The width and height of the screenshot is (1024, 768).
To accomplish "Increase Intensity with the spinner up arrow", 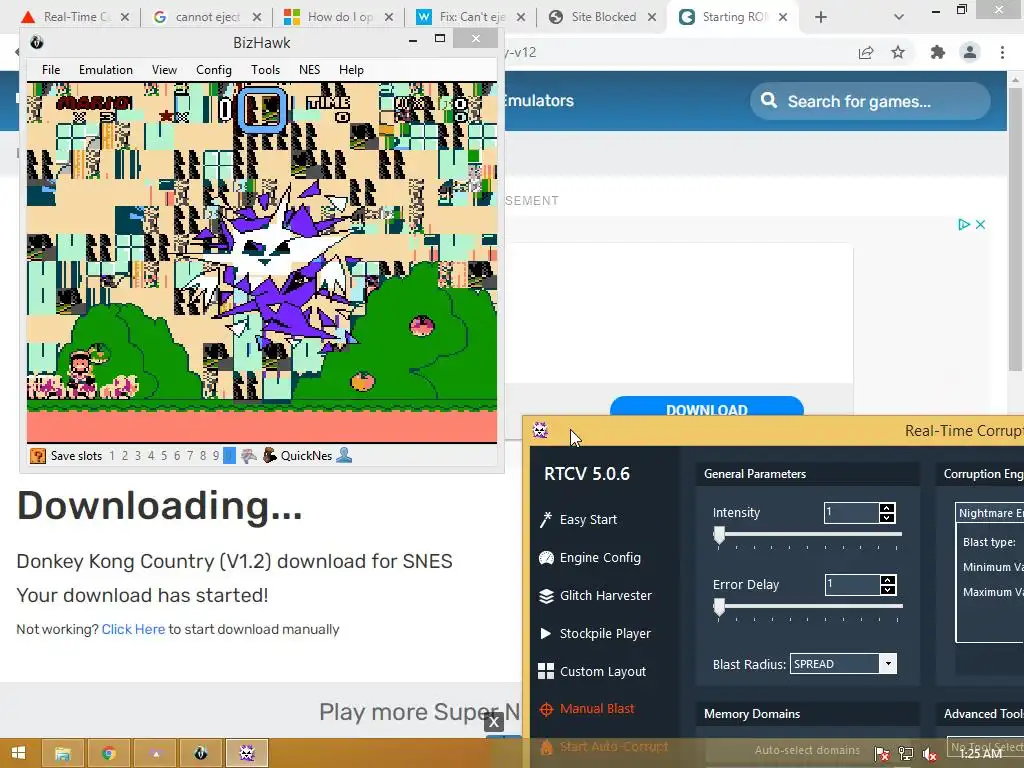I will tap(887, 508).
